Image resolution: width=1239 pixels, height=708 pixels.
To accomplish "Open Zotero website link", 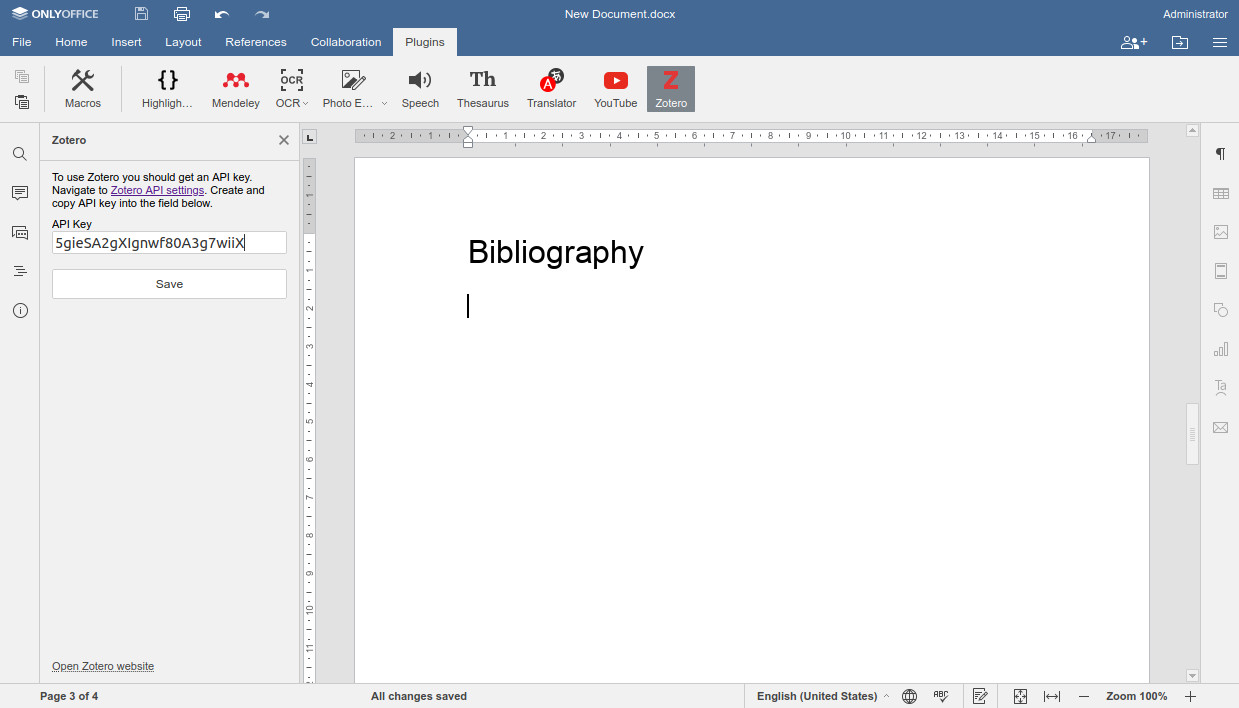I will pos(103,666).
